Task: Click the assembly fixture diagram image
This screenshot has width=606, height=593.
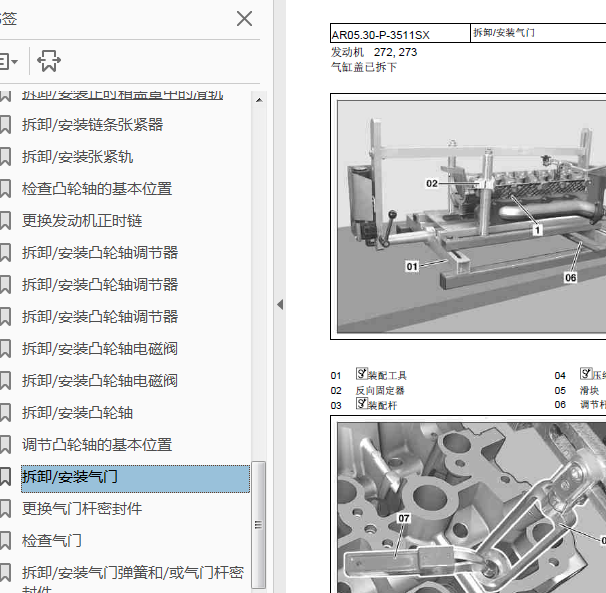Action: [472, 216]
